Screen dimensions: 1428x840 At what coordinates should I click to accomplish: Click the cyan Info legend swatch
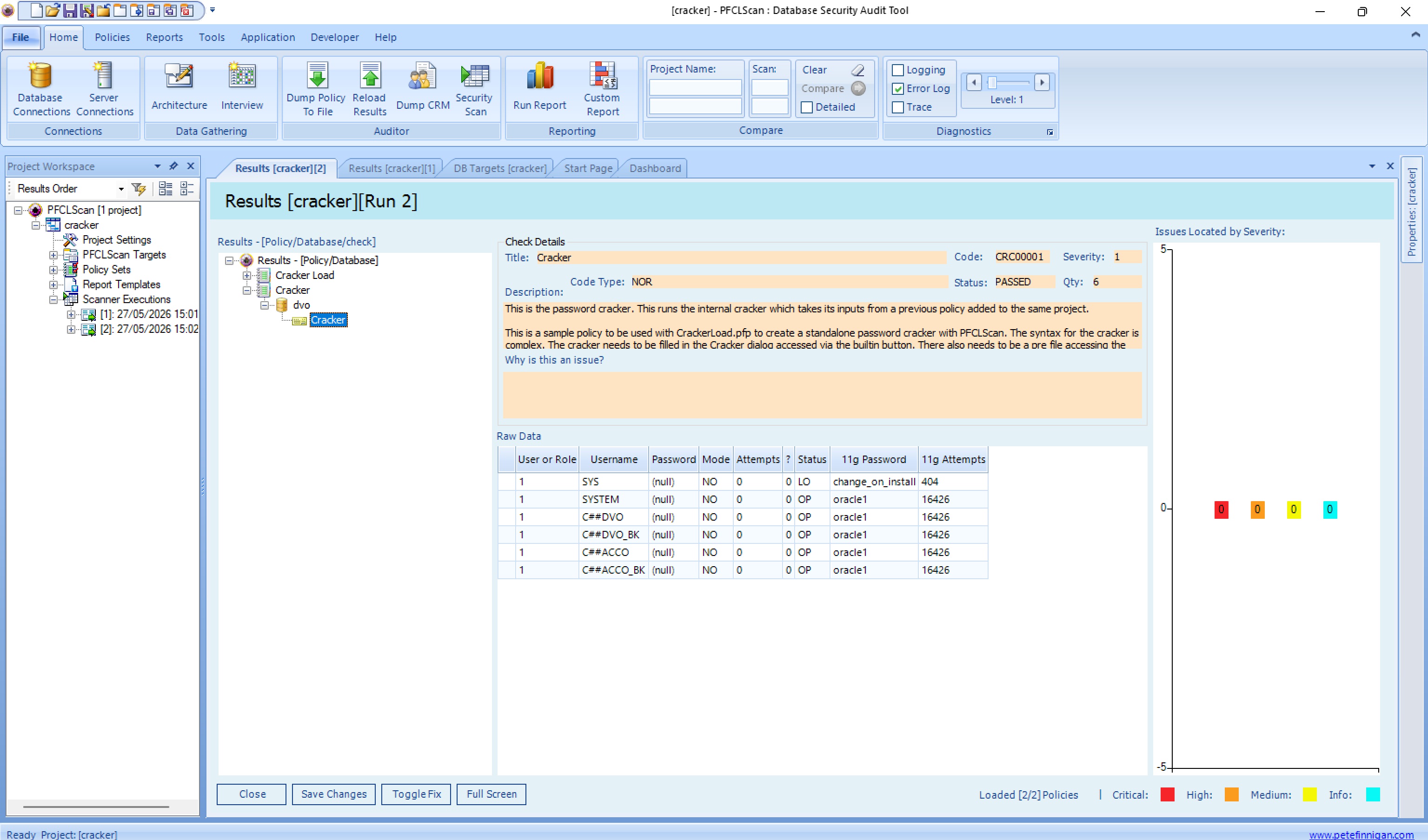point(1373,795)
